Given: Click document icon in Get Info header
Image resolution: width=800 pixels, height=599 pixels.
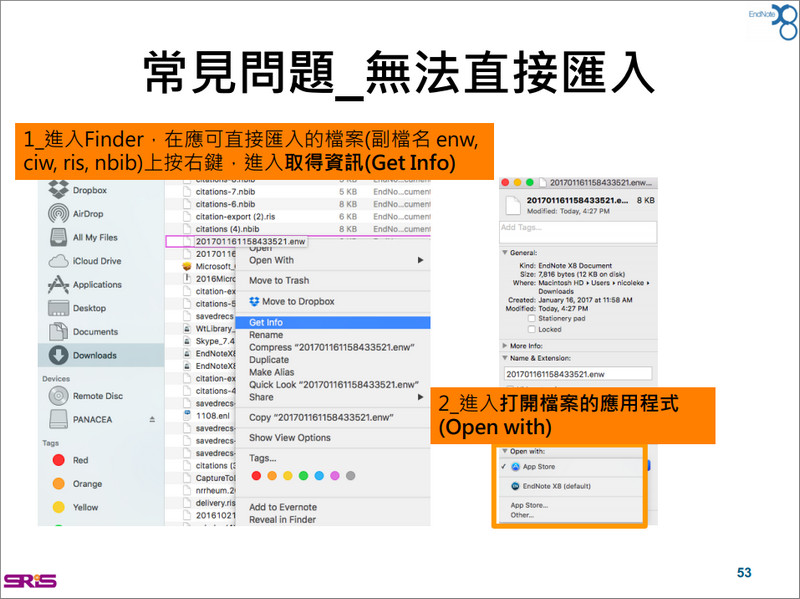Looking at the screenshot, I should pos(513,205).
